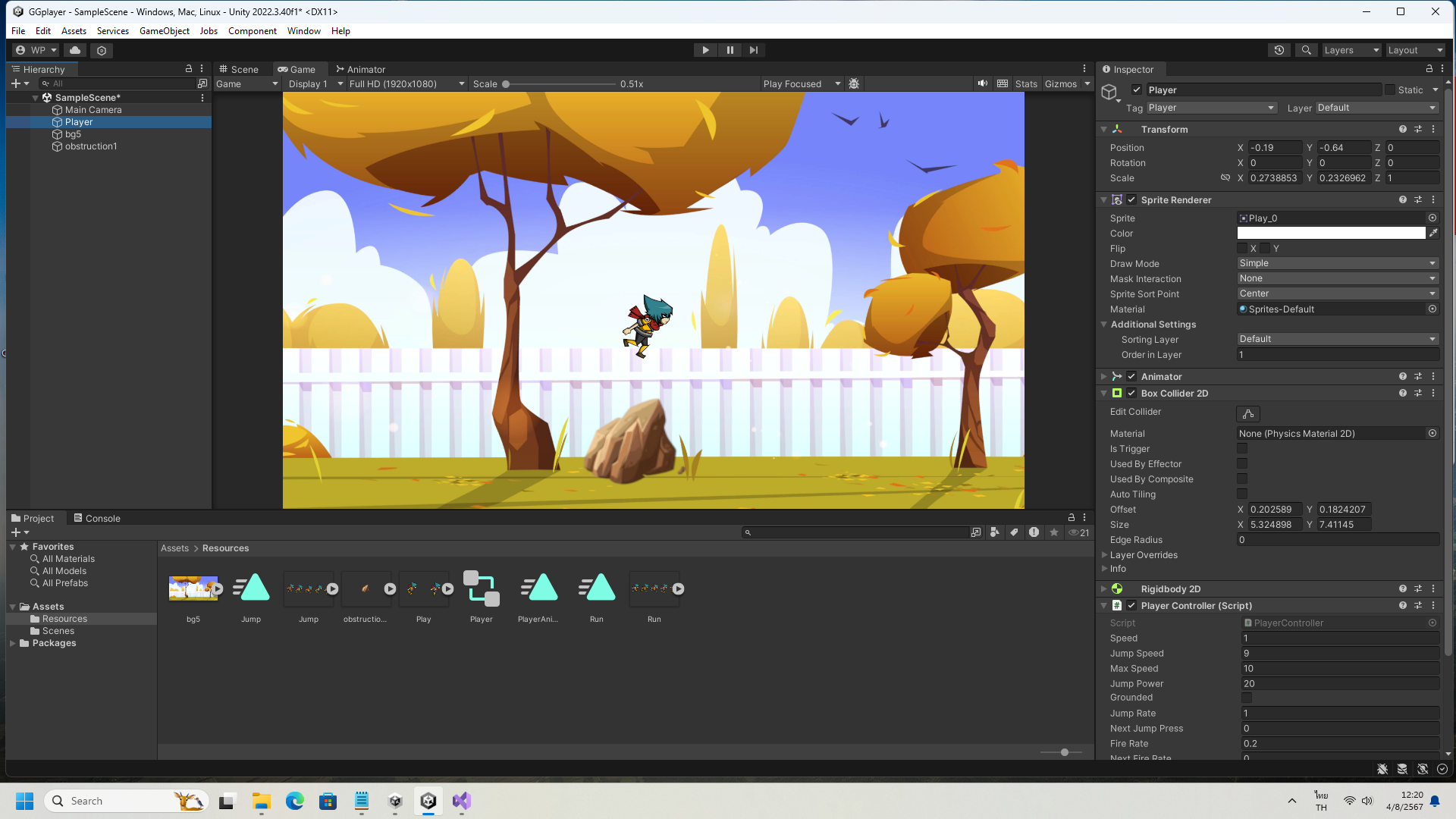Click the sprite color eyedropper icon

(x=1433, y=234)
